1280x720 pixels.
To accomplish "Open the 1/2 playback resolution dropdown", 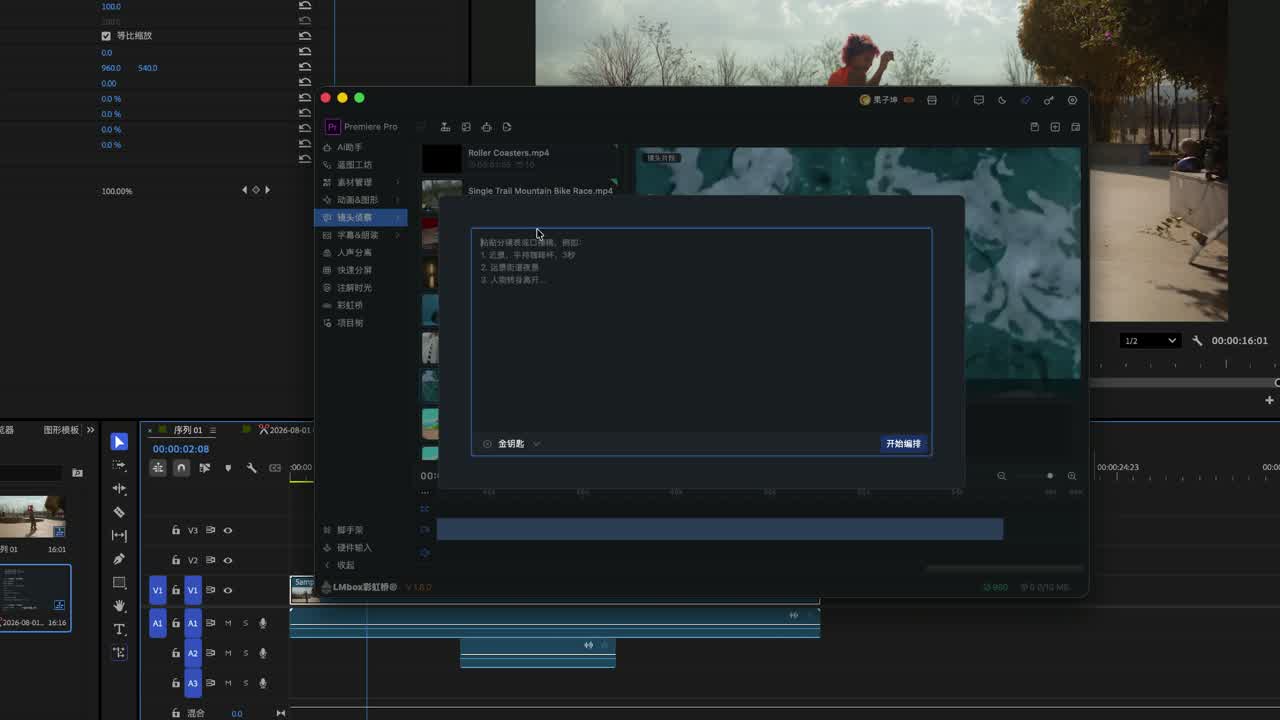I will point(1150,341).
